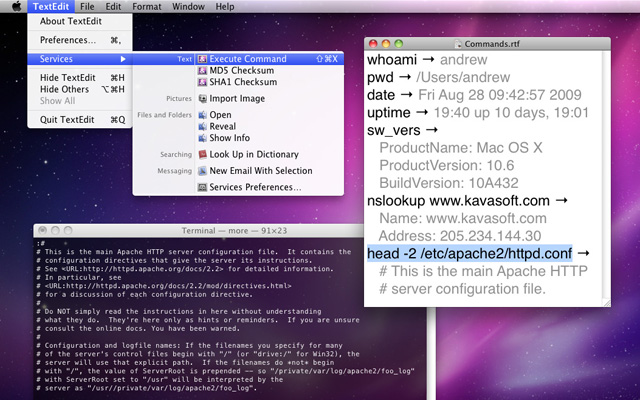Click the SHA1 Checksum service icon

(x=202, y=82)
